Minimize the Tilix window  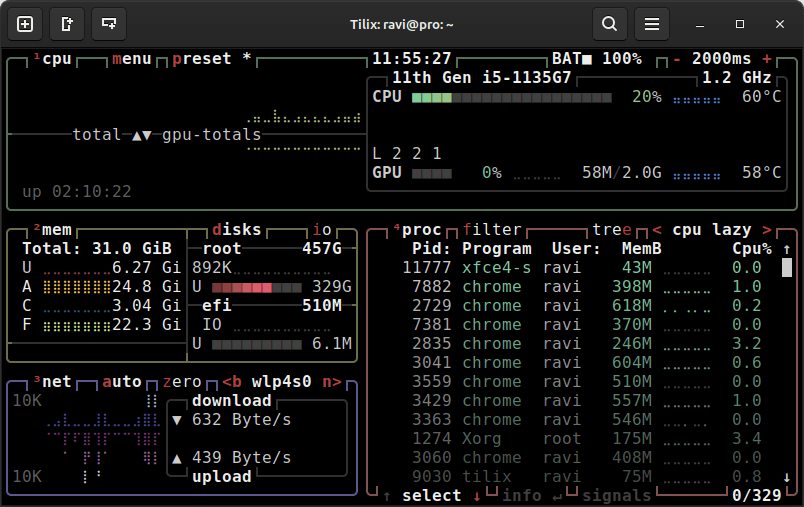click(x=700, y=25)
